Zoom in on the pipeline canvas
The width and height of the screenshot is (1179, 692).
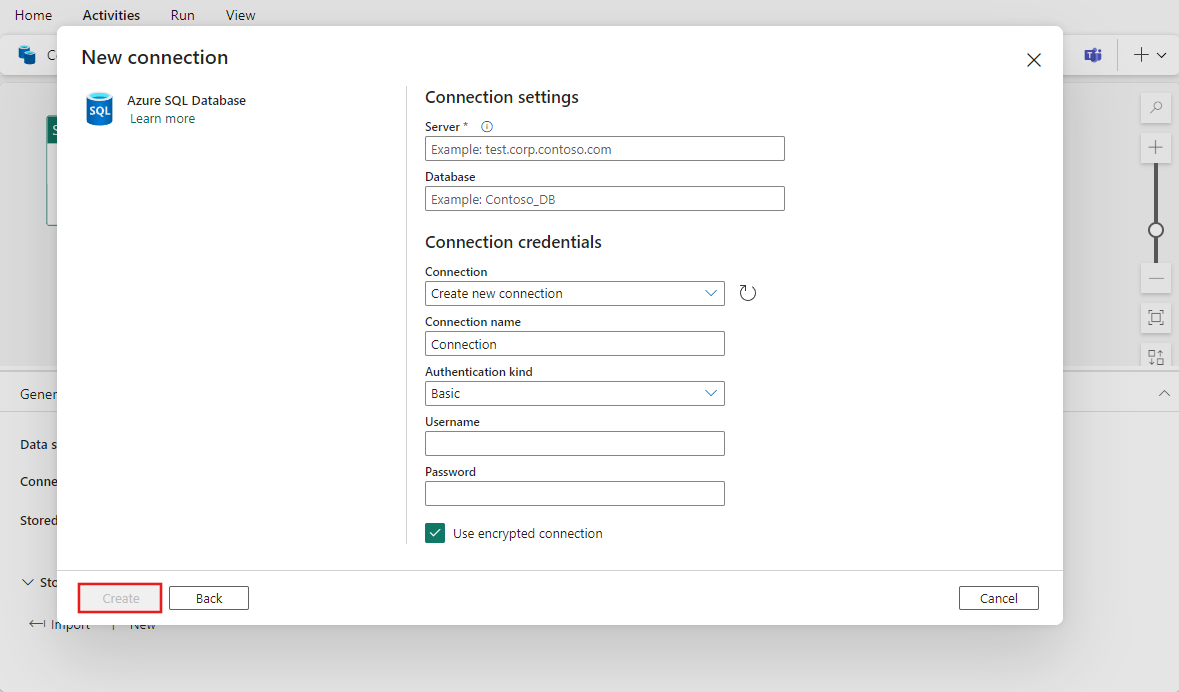click(1156, 148)
